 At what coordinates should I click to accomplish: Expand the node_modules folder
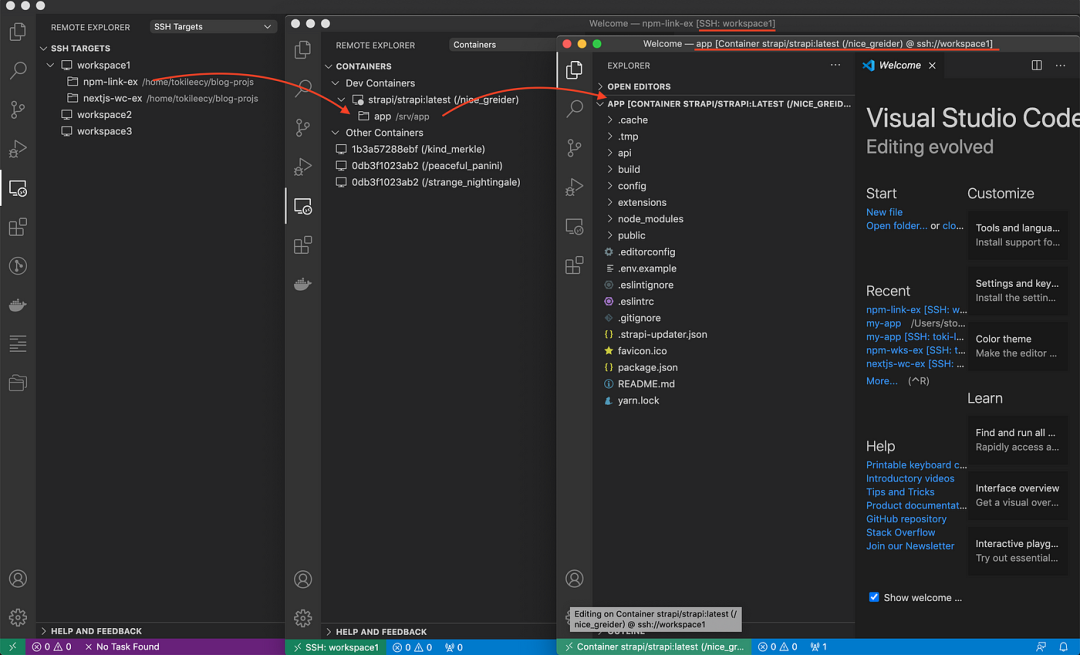click(x=649, y=218)
